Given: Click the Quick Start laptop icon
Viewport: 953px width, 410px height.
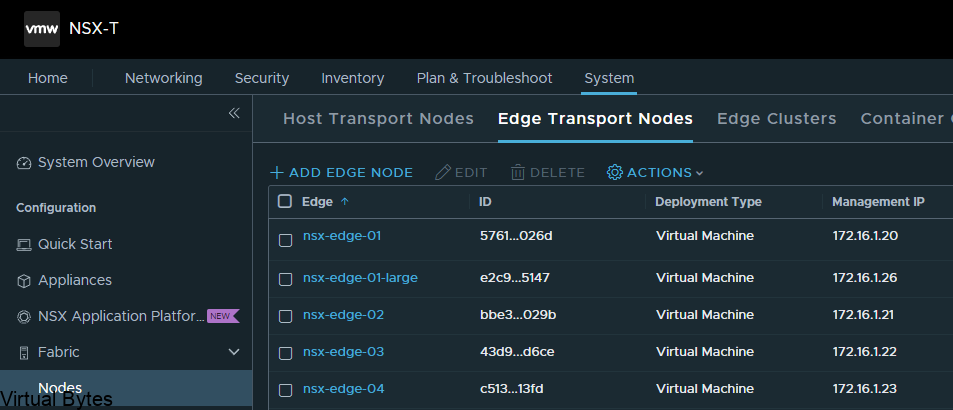Looking at the screenshot, I should tap(24, 245).
